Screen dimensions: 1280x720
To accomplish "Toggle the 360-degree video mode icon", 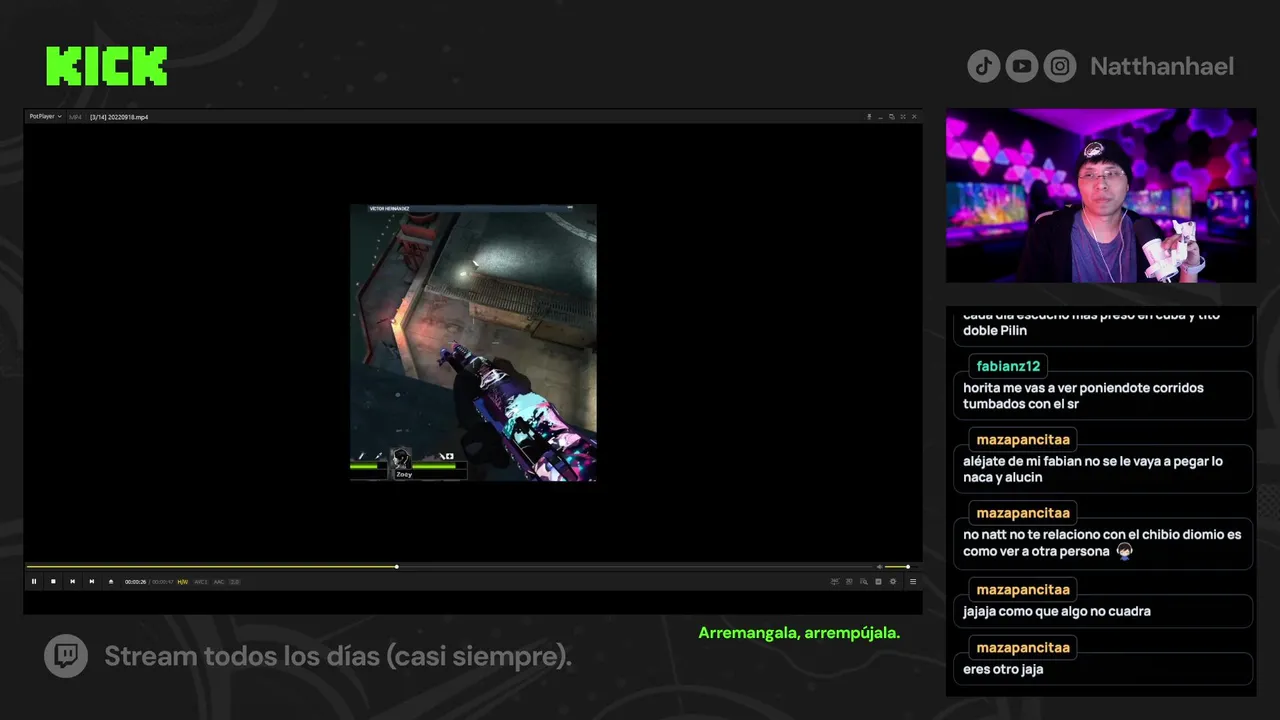I will [x=835, y=581].
